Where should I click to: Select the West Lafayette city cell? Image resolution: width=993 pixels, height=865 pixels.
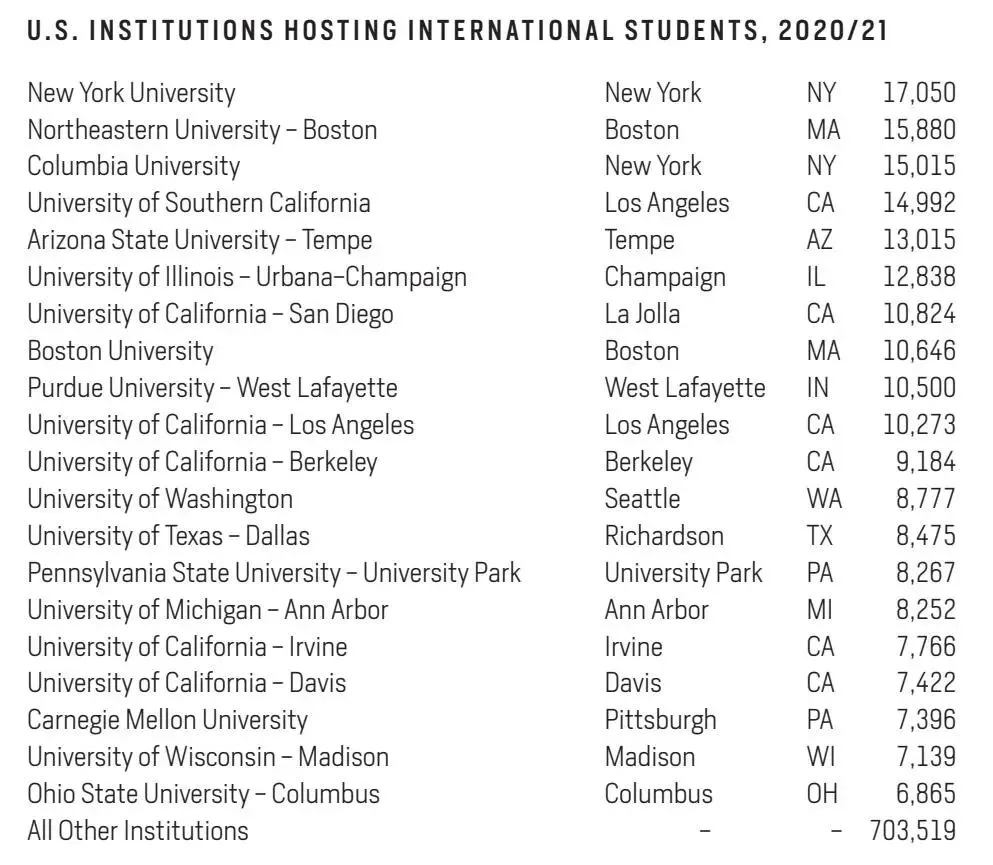pos(684,388)
